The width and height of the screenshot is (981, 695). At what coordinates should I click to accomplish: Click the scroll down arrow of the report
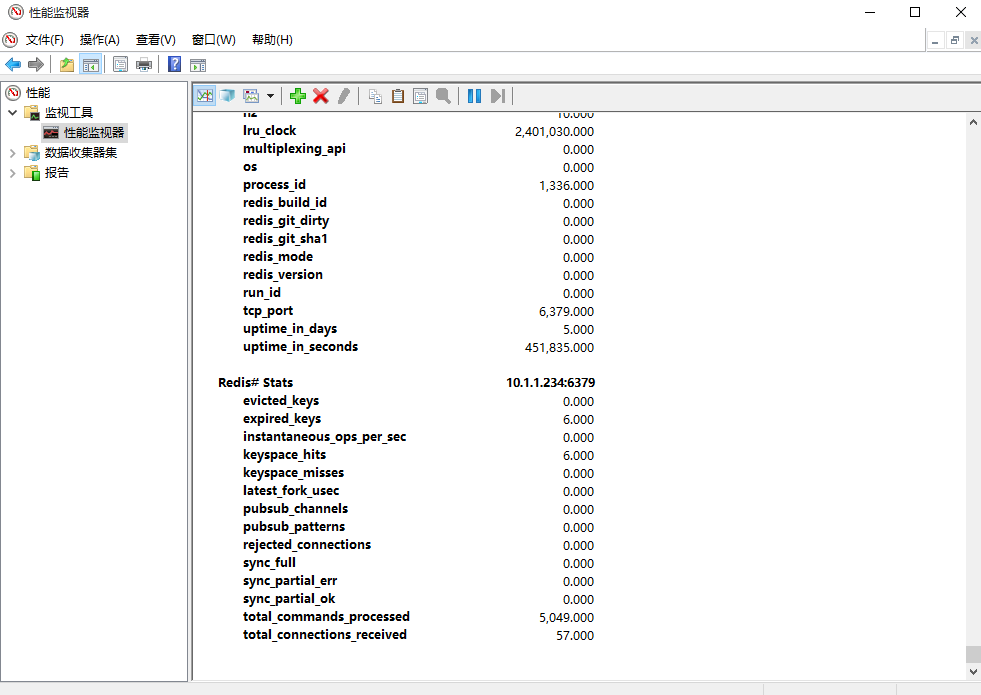click(x=973, y=672)
